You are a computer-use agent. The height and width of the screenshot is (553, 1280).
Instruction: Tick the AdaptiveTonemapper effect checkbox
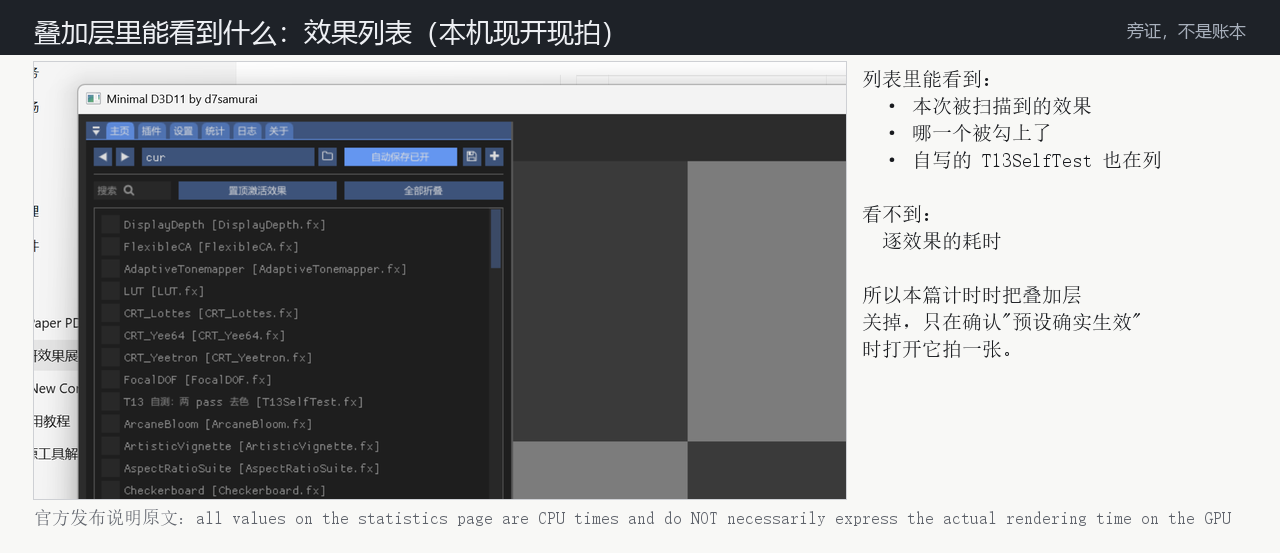[110, 269]
